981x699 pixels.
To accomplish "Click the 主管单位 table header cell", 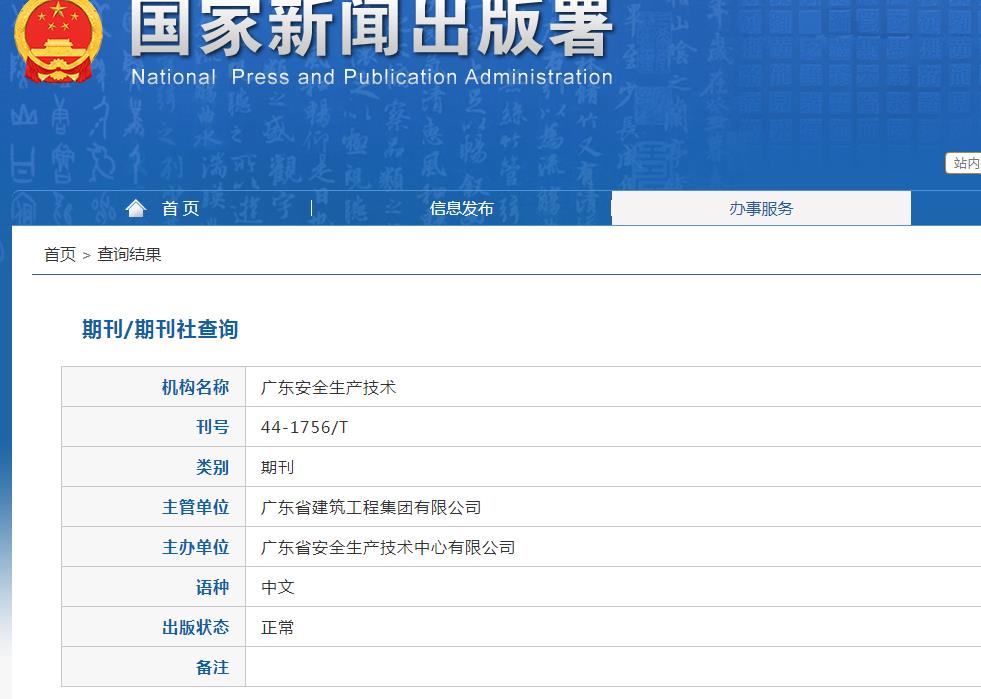I will pos(194,507).
